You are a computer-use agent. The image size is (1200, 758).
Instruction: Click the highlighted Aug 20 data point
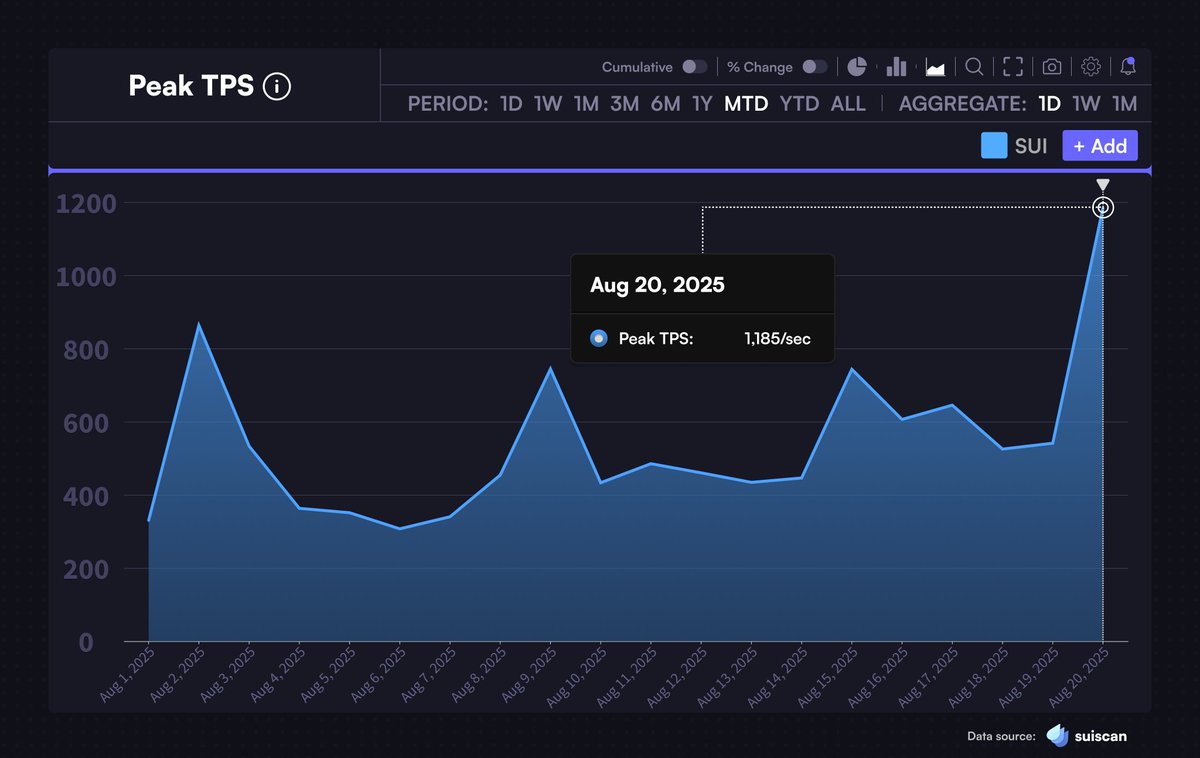click(x=1103, y=207)
